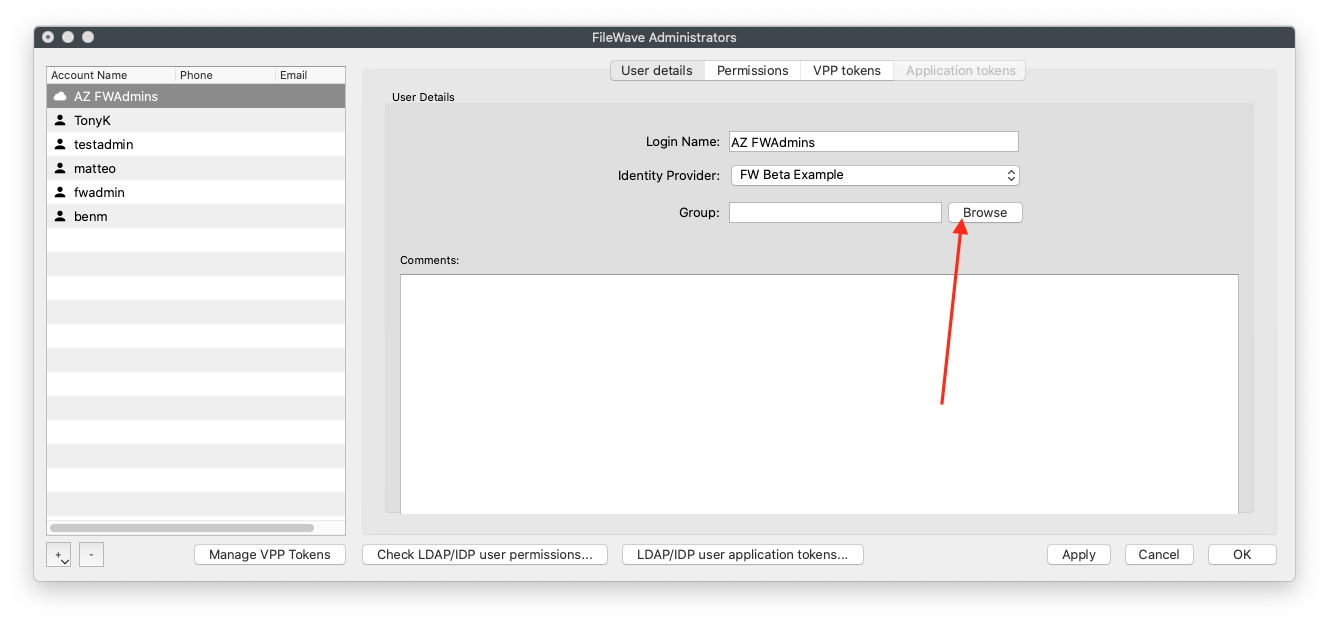Switch to VPP tokens tab

847,70
